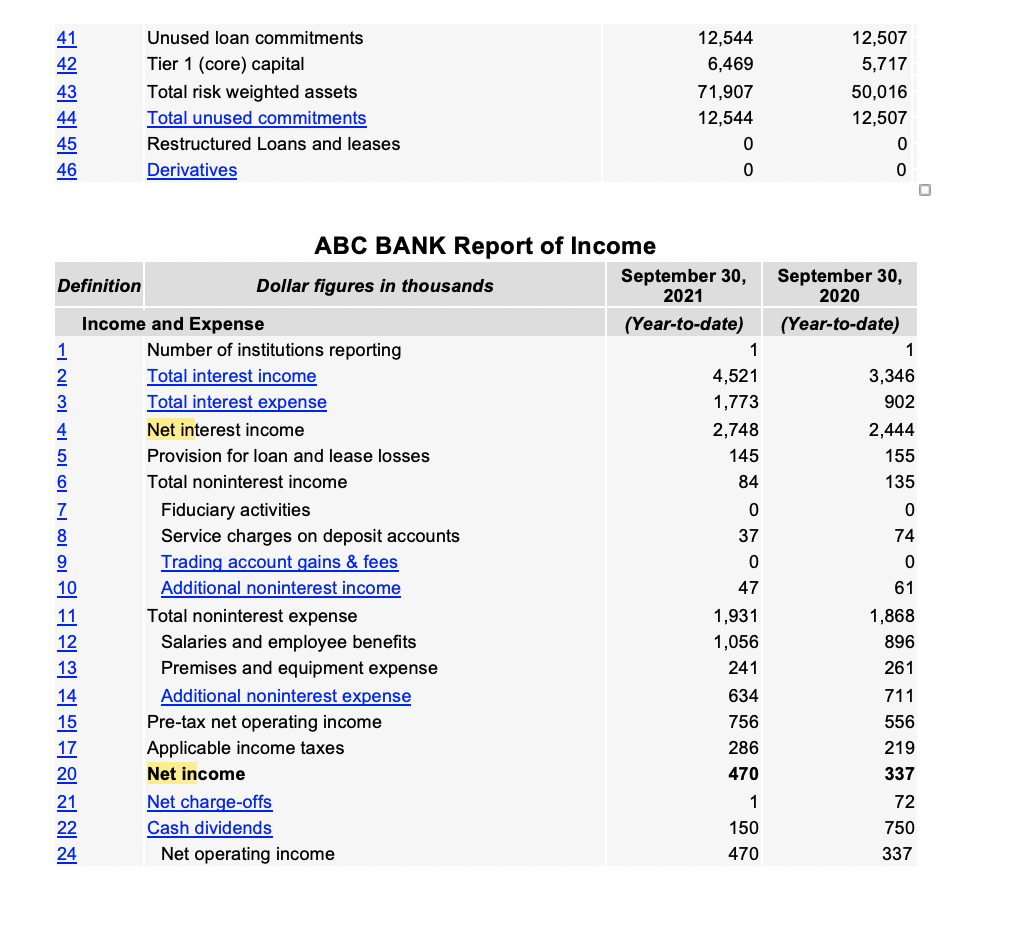This screenshot has width=1034, height=927.
Task: Click definition number 46 link
Action: click(x=67, y=170)
